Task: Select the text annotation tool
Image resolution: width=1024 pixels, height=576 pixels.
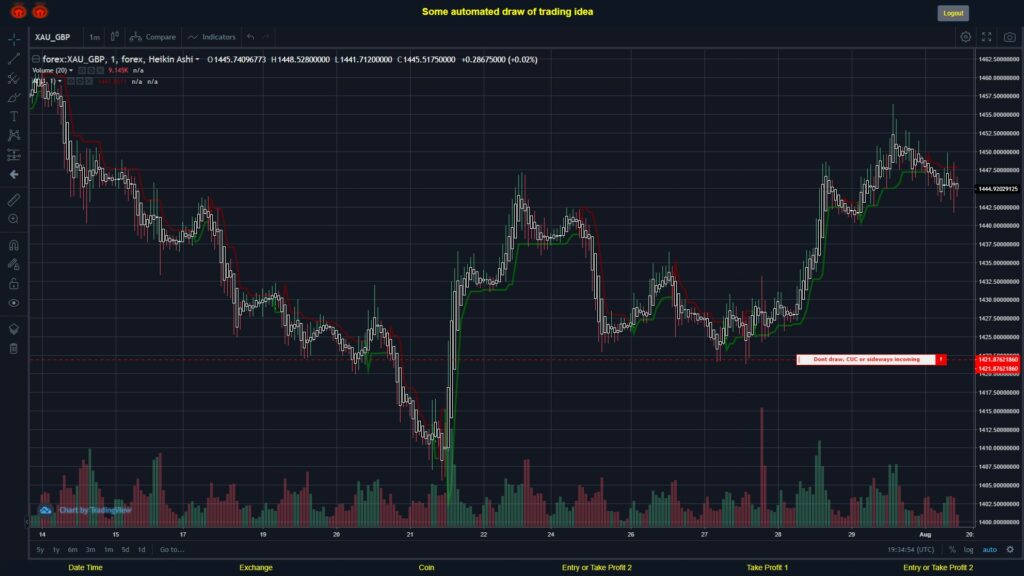Action: [x=14, y=116]
